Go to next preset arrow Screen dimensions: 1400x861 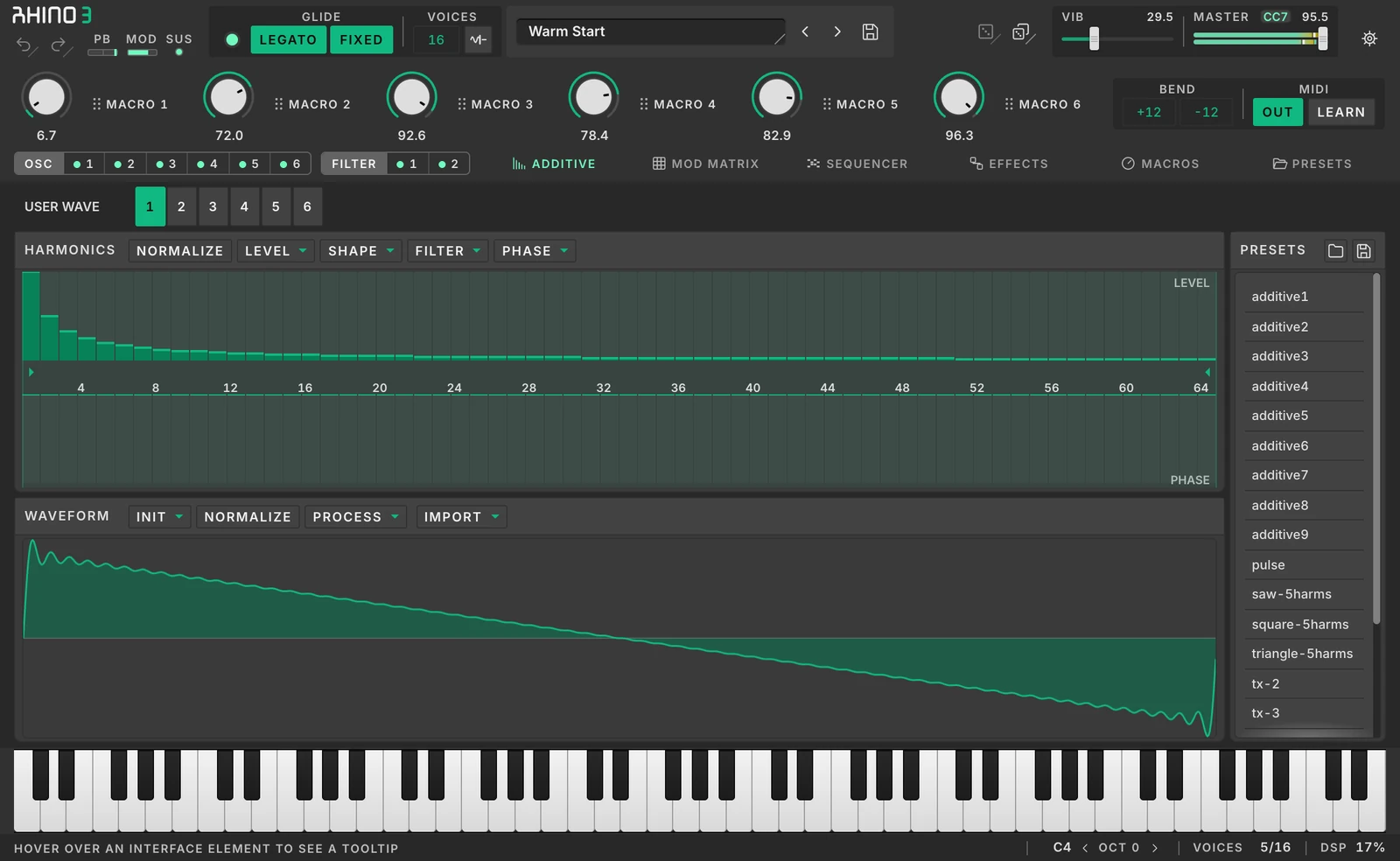tap(837, 31)
